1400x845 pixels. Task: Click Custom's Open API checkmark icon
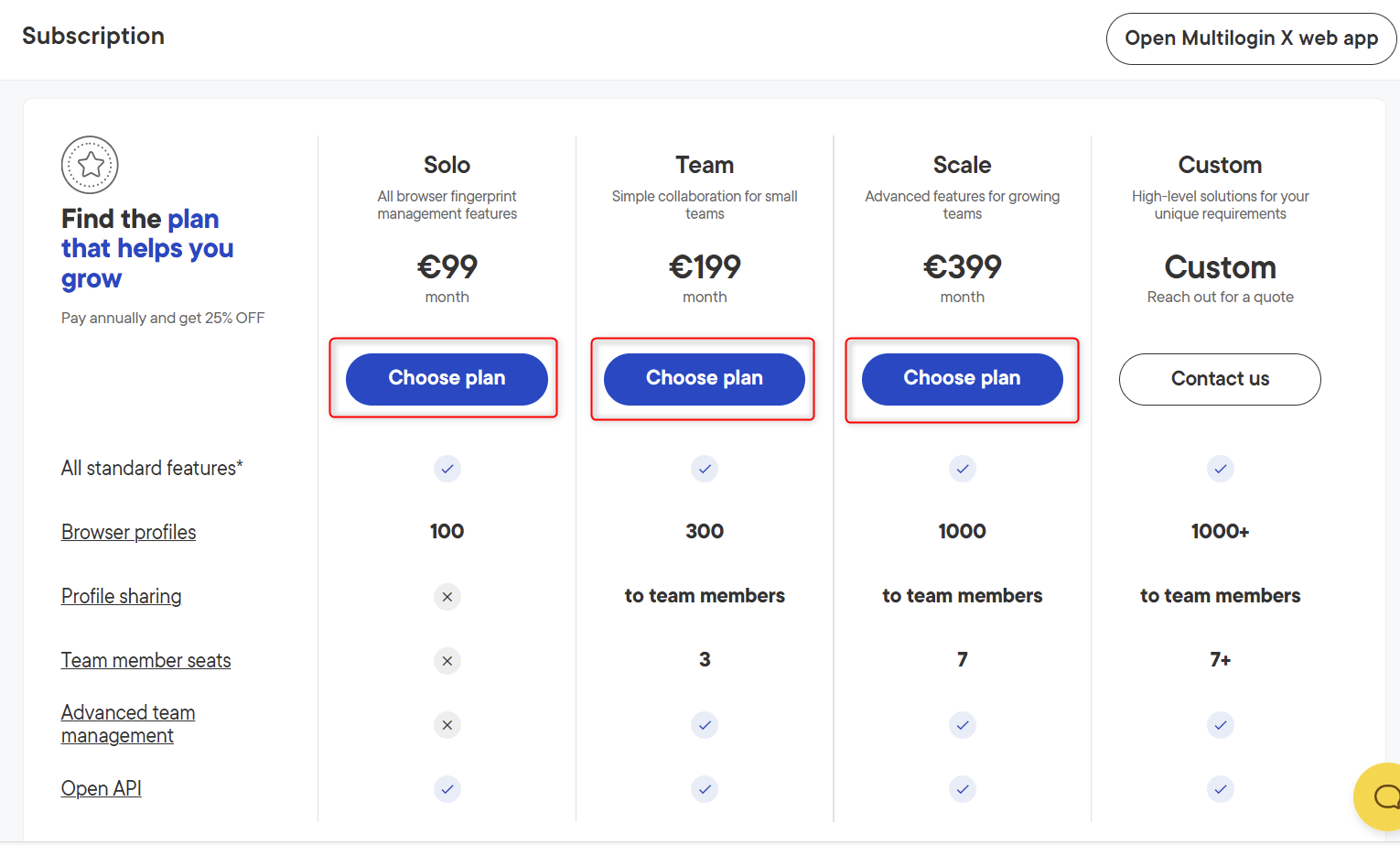(x=1220, y=789)
